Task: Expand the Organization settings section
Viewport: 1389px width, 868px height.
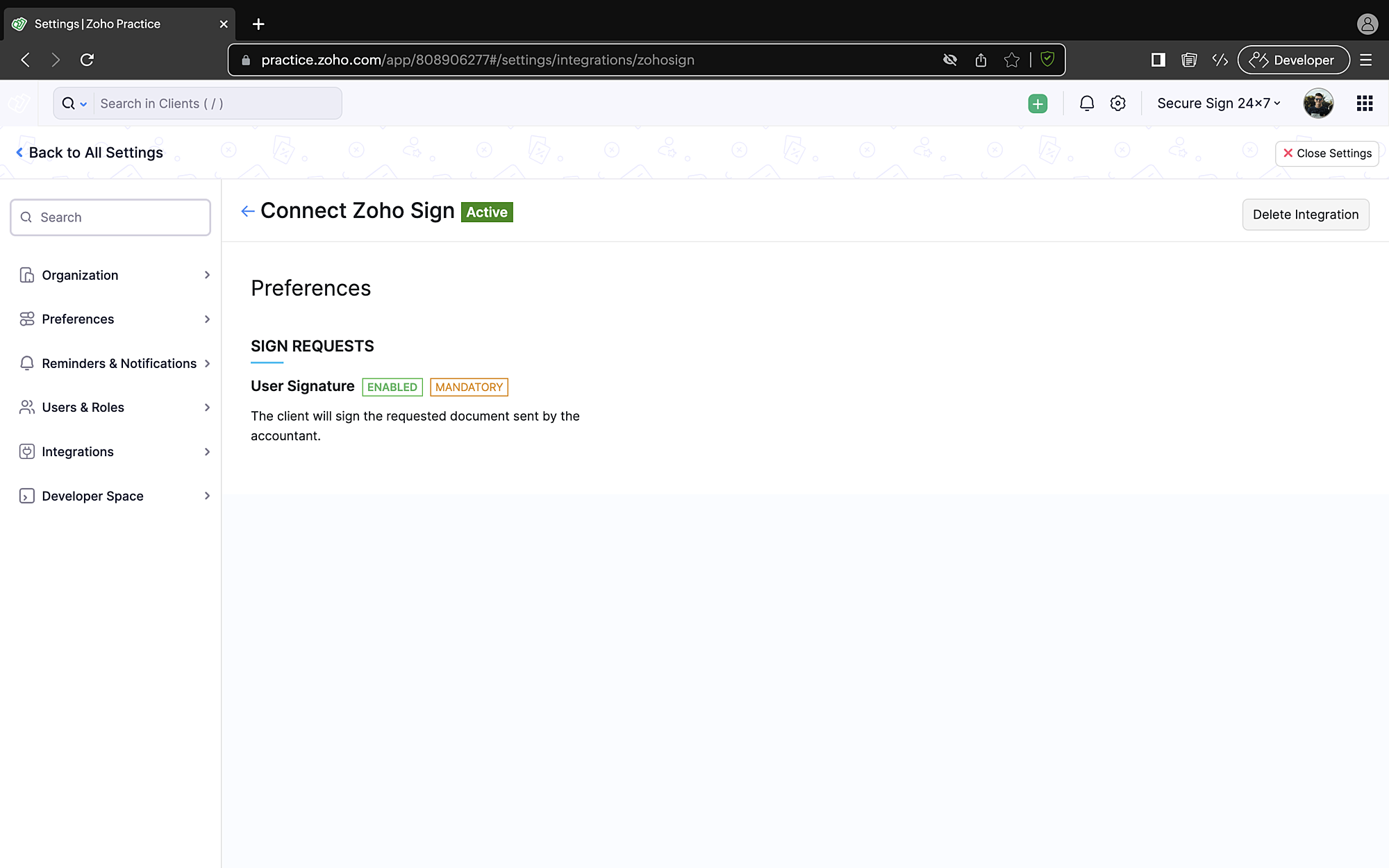Action: [115, 275]
